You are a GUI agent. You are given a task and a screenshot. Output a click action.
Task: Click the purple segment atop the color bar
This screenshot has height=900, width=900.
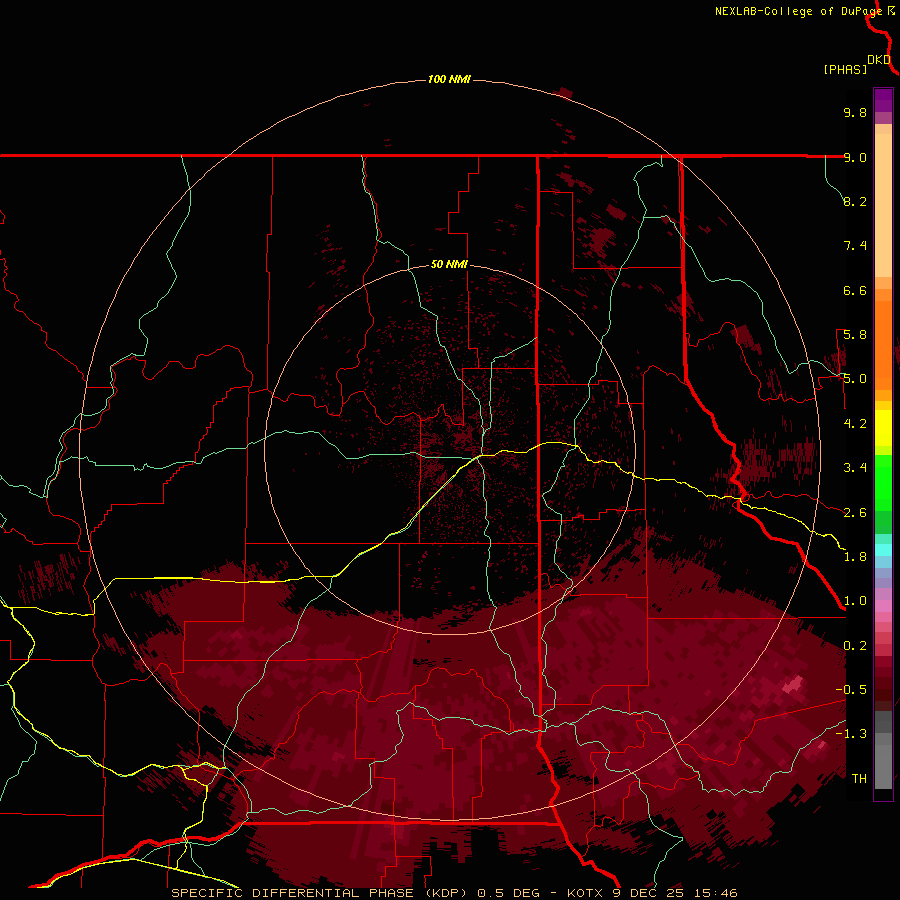pyautogui.click(x=883, y=100)
